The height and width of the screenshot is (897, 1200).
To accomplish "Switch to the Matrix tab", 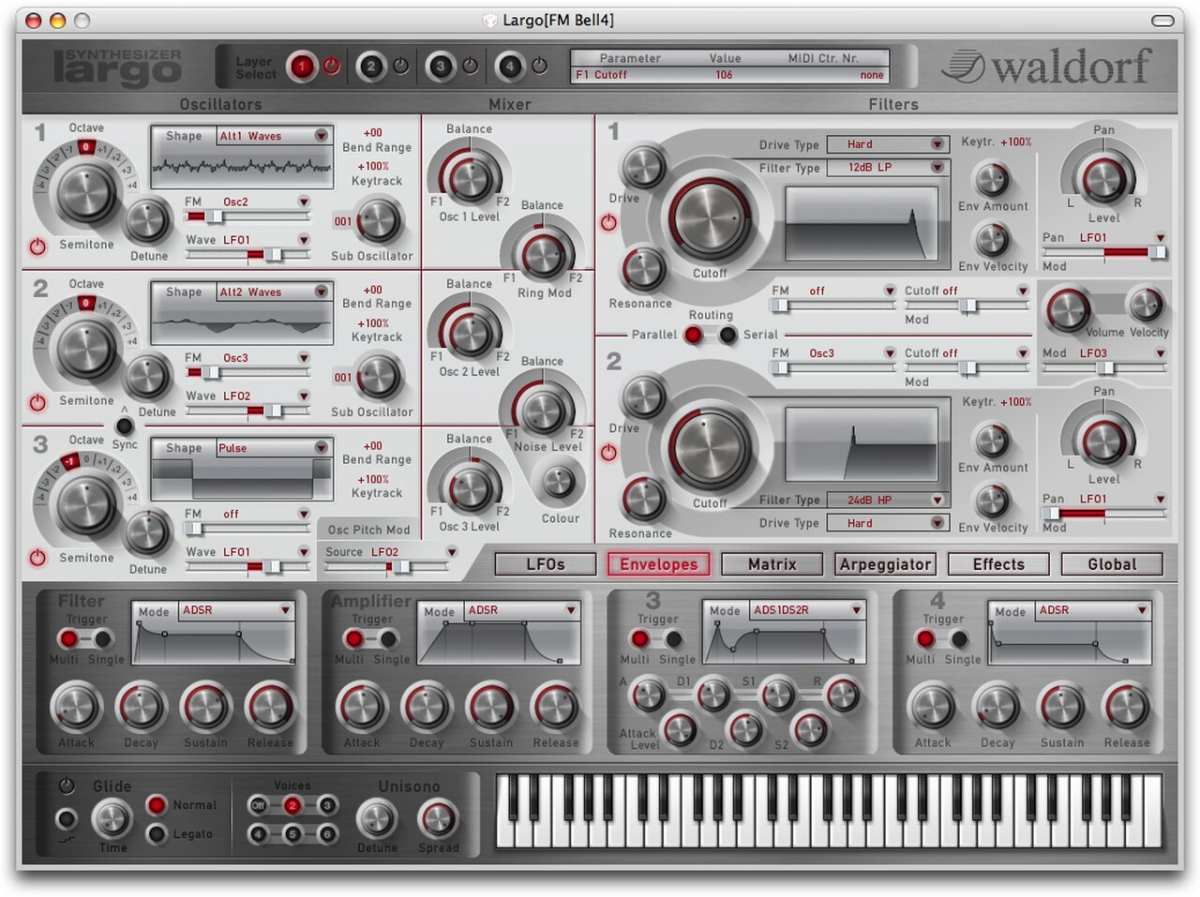I will 772,564.
